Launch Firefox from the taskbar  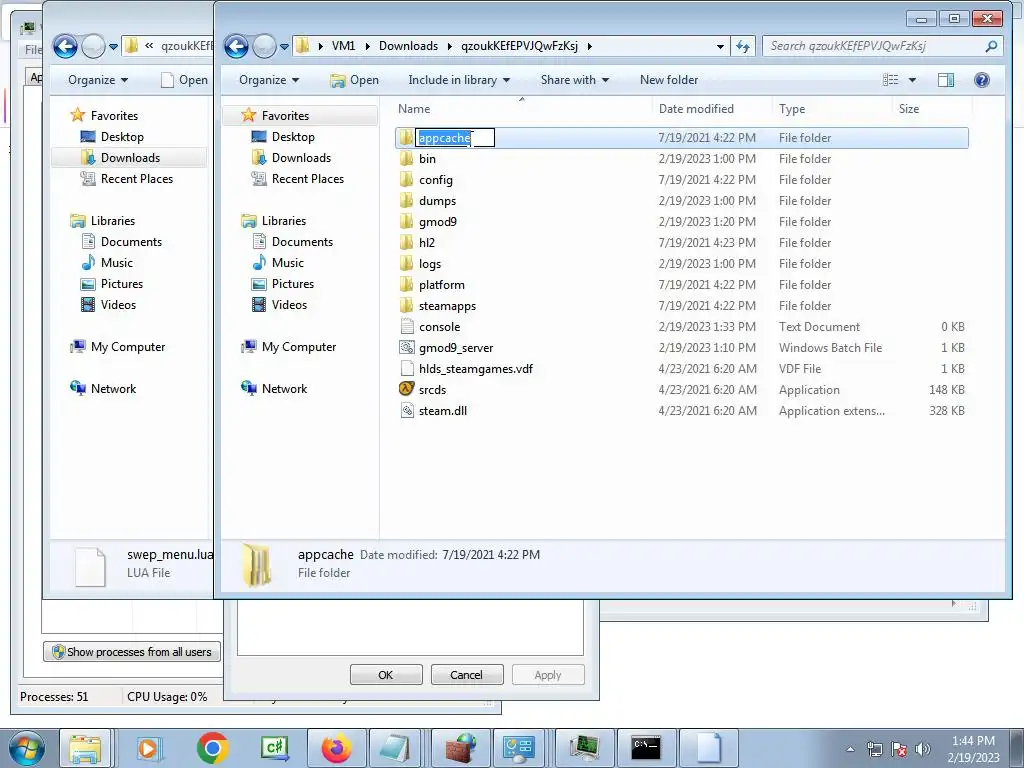coord(337,748)
